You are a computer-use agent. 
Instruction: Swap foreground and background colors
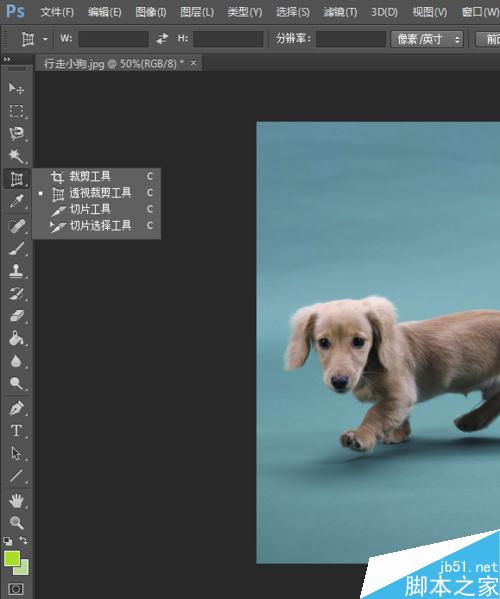coord(23,540)
